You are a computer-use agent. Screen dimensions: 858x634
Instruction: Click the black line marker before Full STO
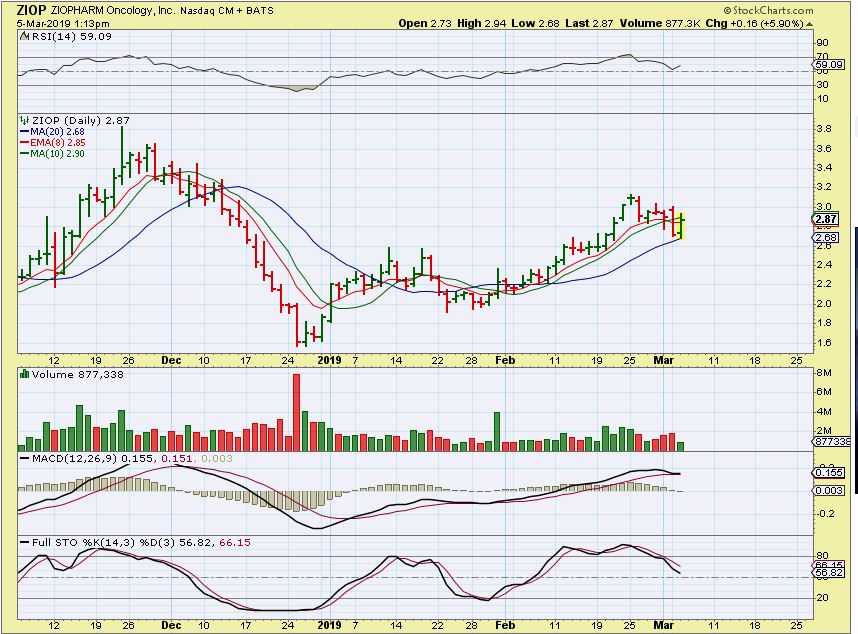coord(24,543)
